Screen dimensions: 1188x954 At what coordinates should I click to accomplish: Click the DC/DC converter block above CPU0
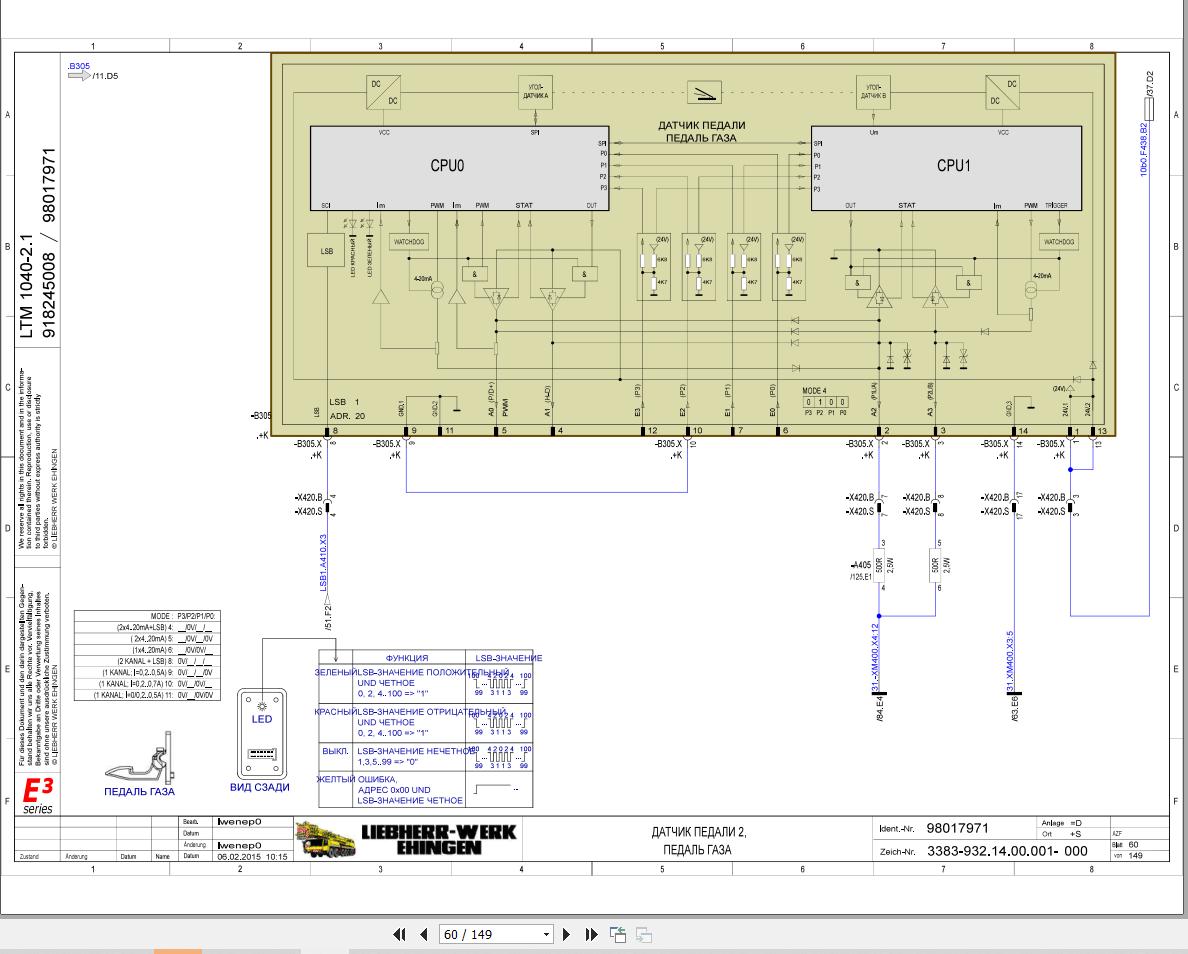click(x=383, y=92)
